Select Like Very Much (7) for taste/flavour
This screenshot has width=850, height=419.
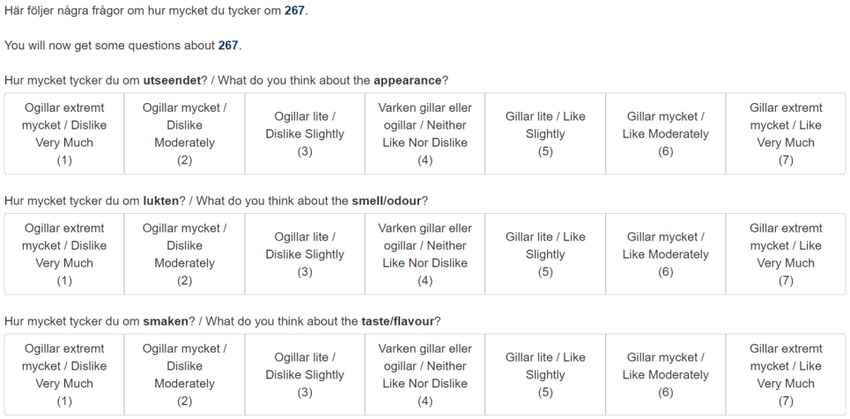[x=786, y=374]
